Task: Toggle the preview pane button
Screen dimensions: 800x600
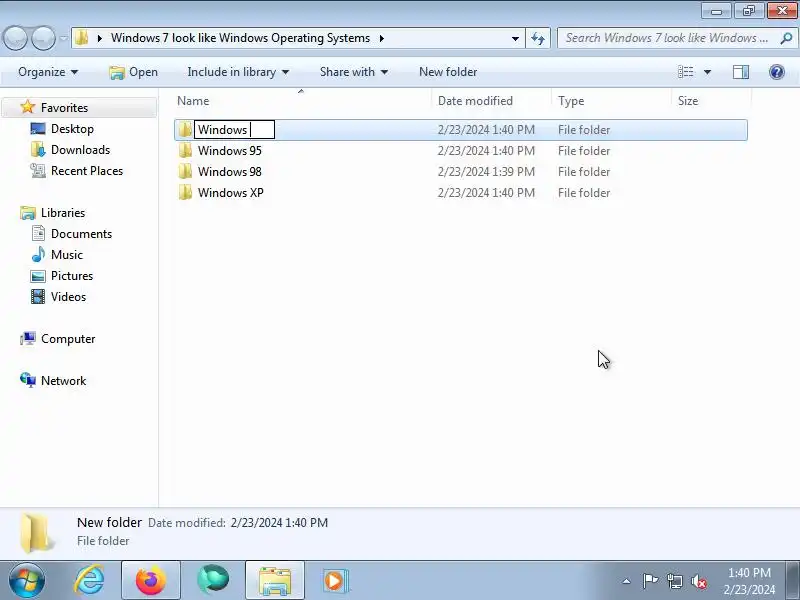Action: [741, 72]
